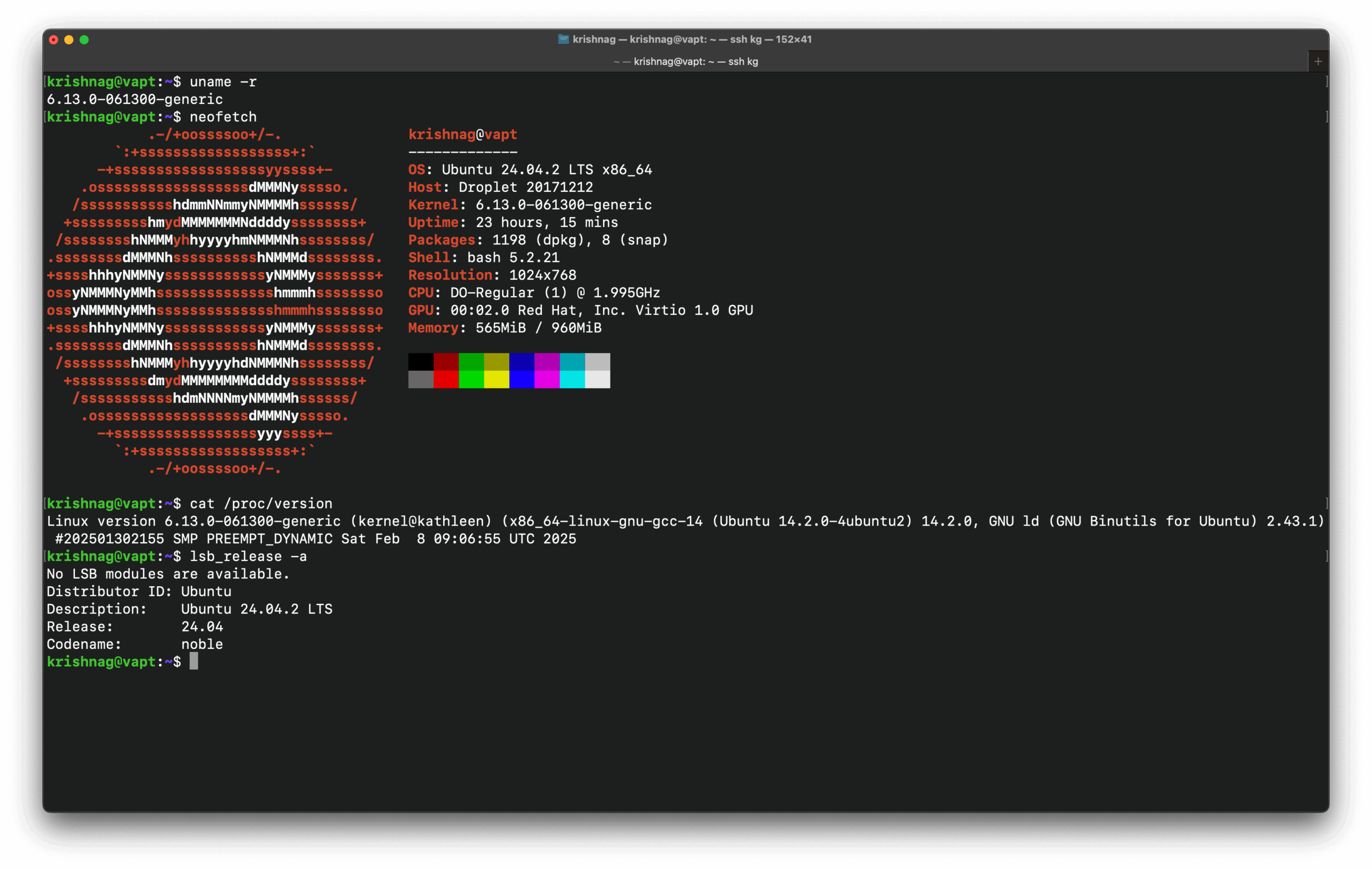Click the new tab plus button

(1318, 62)
